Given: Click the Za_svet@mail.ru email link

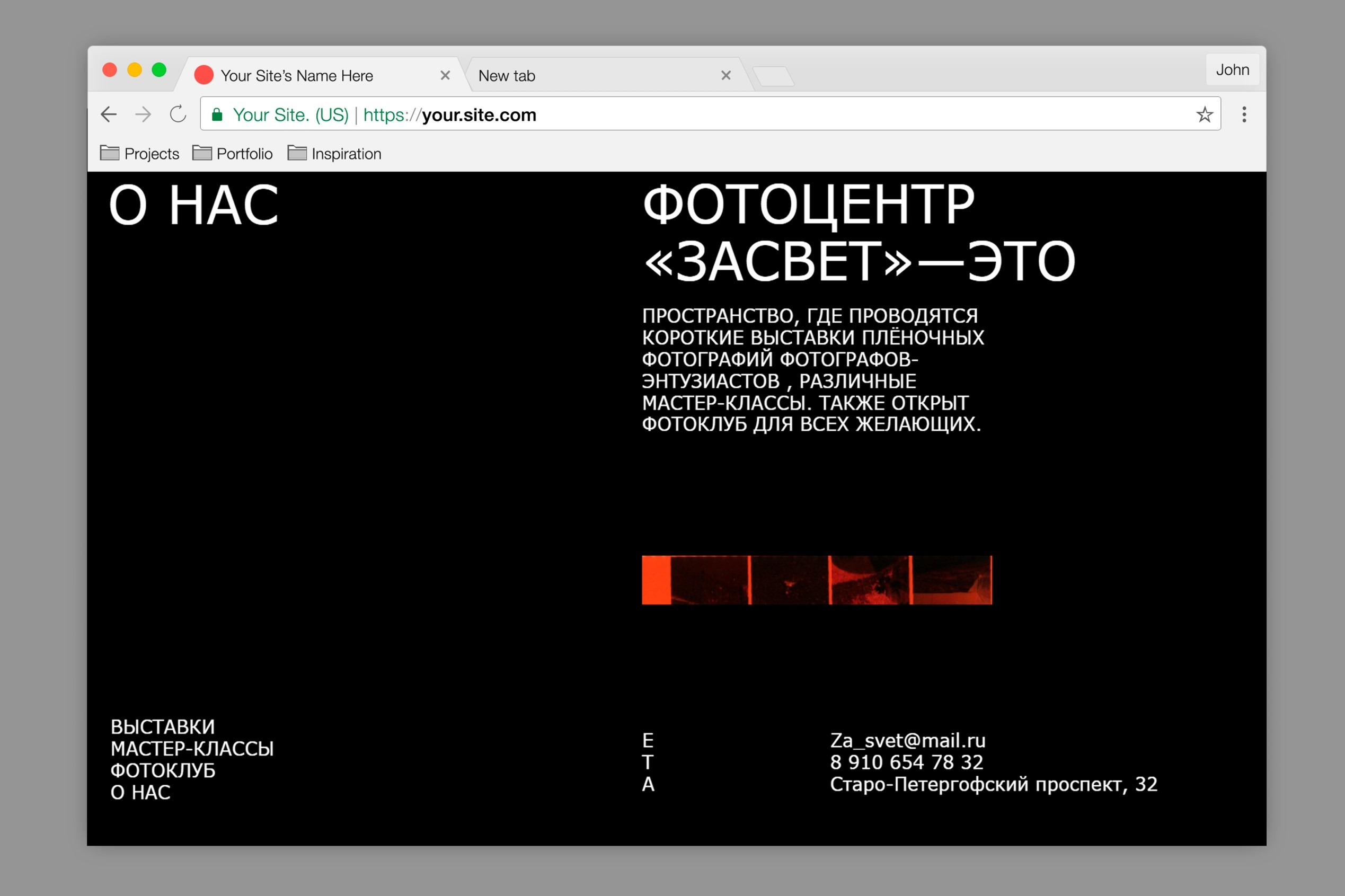Looking at the screenshot, I should click(x=908, y=741).
